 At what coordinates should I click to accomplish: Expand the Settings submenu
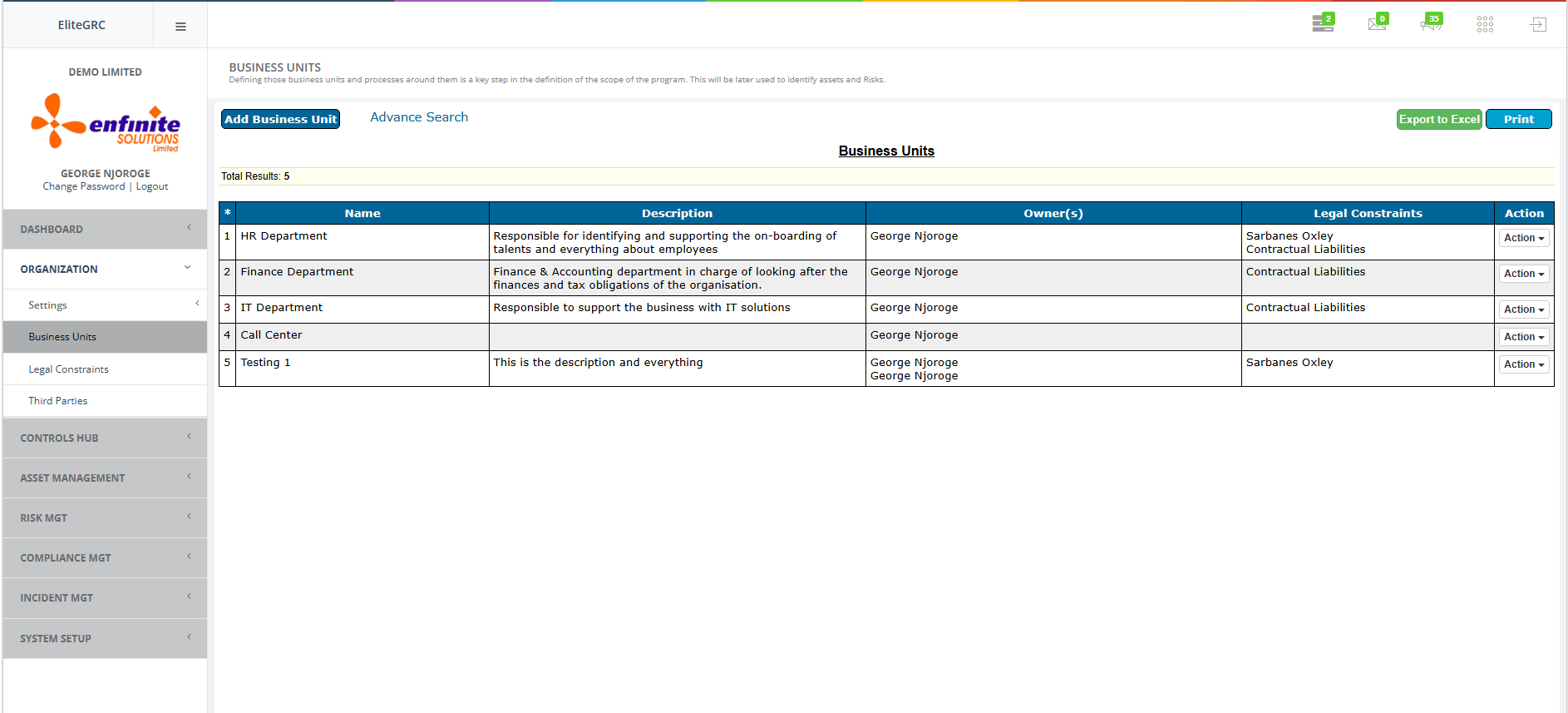pyautogui.click(x=105, y=305)
